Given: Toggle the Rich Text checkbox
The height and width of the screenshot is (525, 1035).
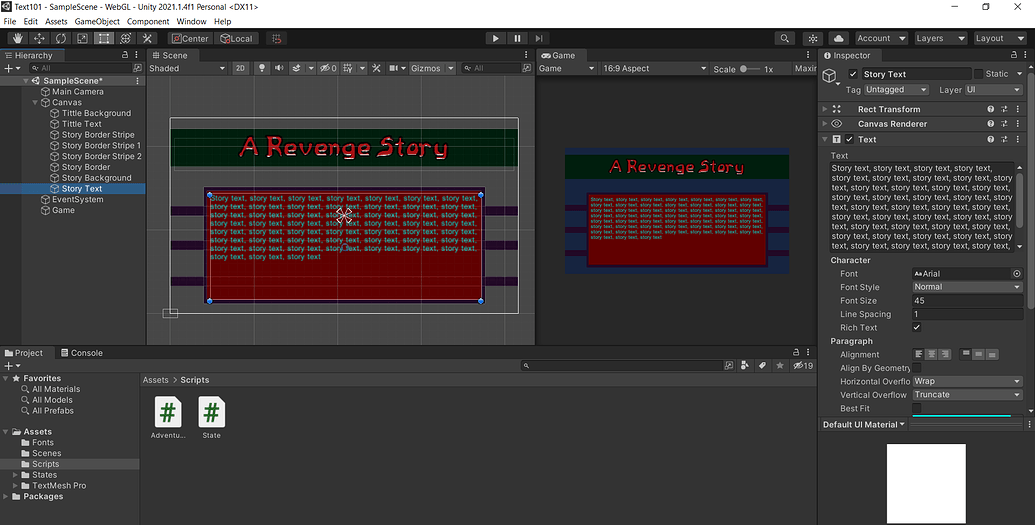Looking at the screenshot, I should pos(917,327).
